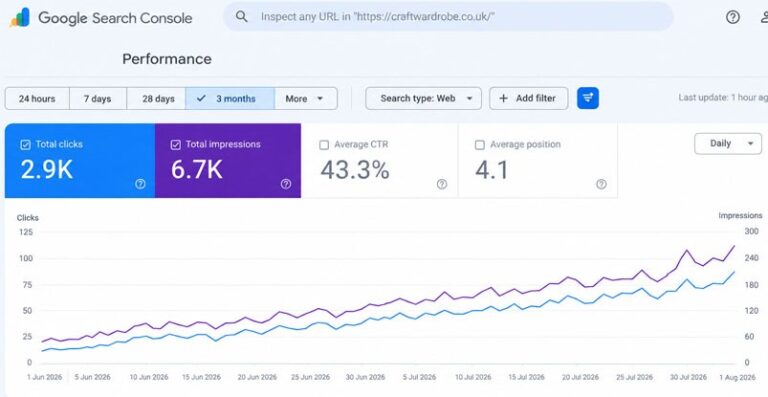The width and height of the screenshot is (768, 397).
Task: Click the Google Search Console logo
Action: (x=19, y=18)
